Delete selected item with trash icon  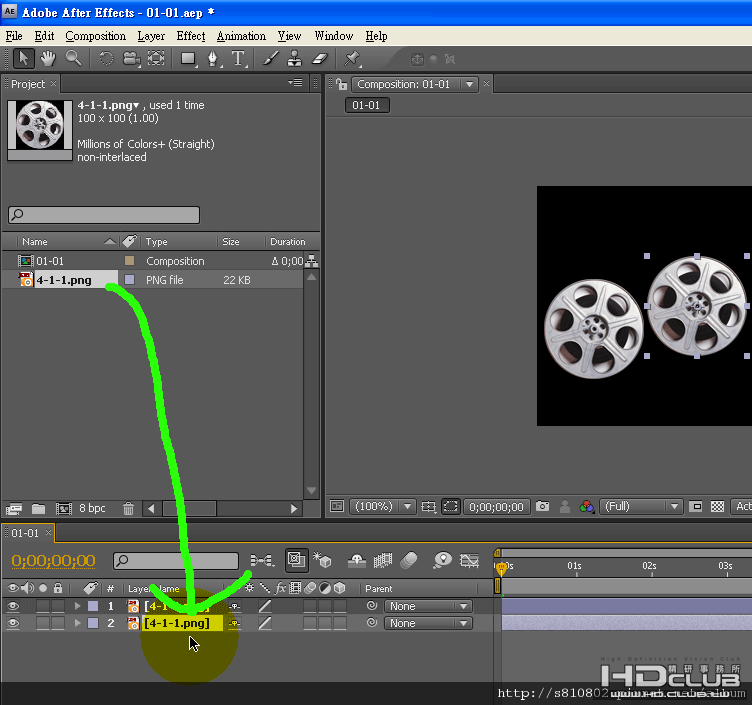(x=129, y=508)
